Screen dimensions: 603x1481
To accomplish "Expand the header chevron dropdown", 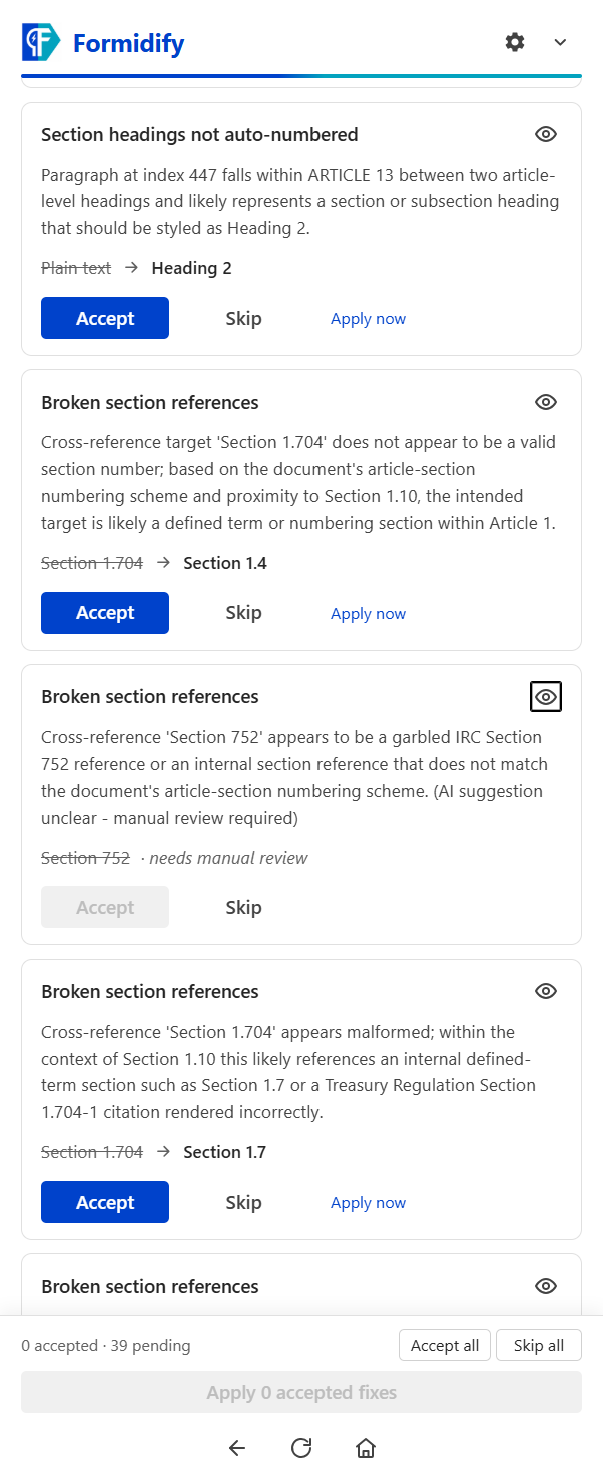I will 560,42.
